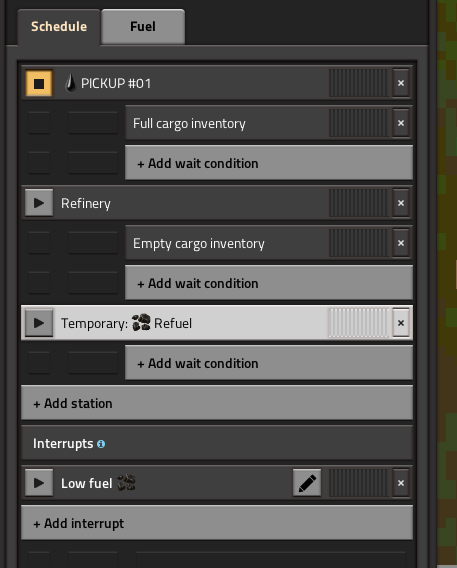Switch to the Fuel tab

coord(143,26)
